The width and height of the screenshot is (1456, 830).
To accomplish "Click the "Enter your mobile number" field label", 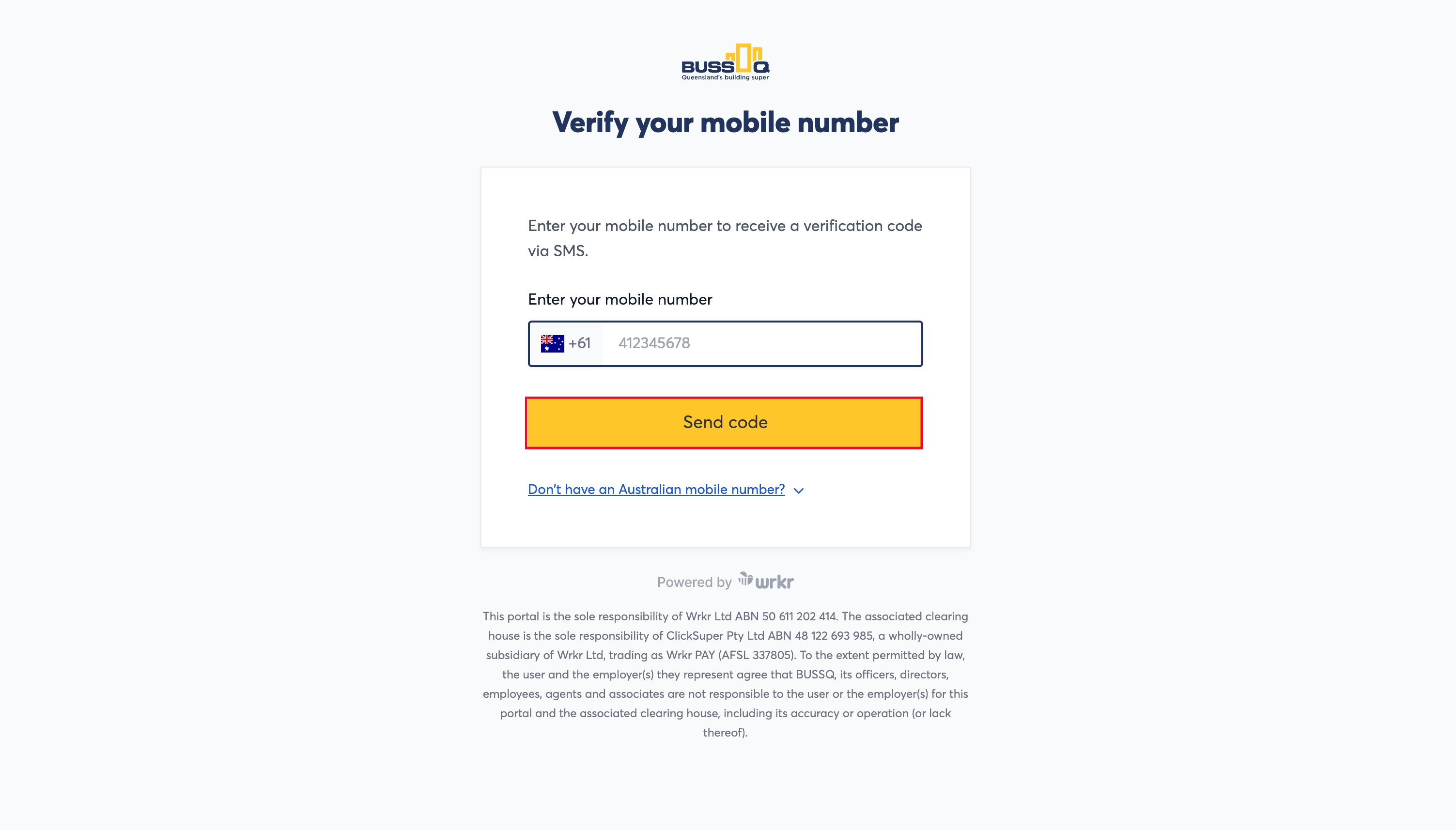I will coord(620,299).
